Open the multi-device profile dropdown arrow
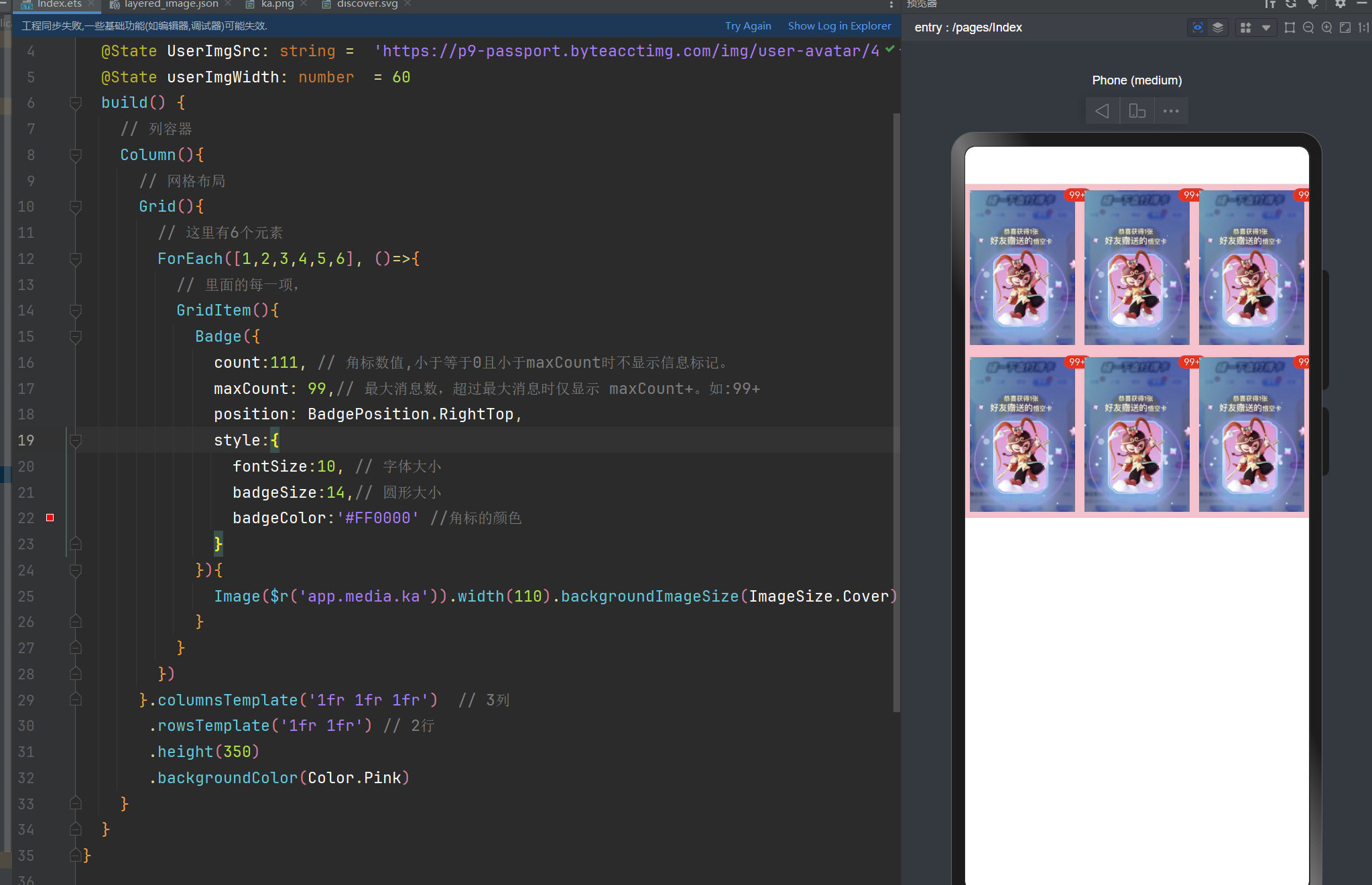 click(x=1266, y=27)
